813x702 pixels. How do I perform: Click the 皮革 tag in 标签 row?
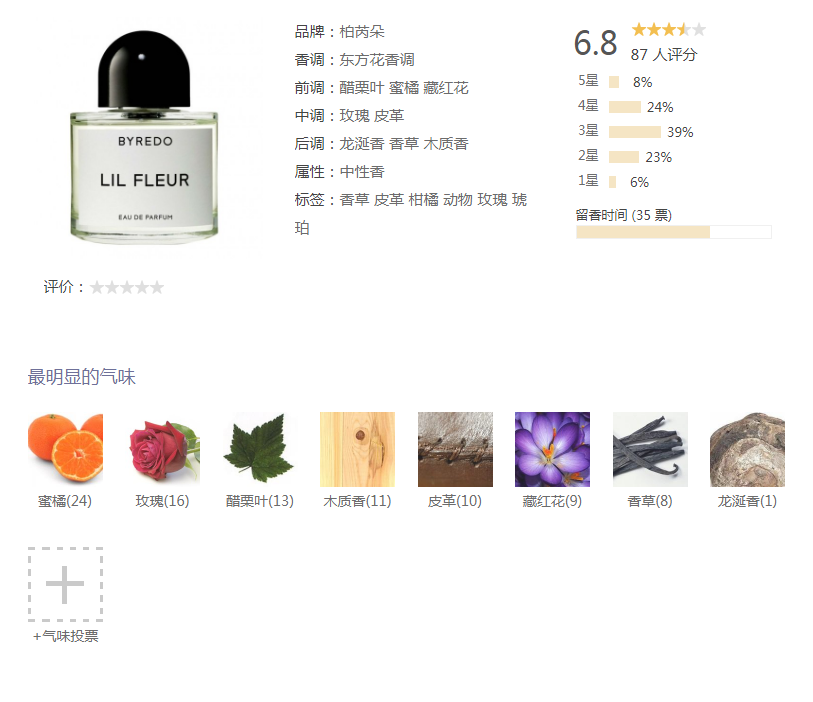(x=389, y=200)
